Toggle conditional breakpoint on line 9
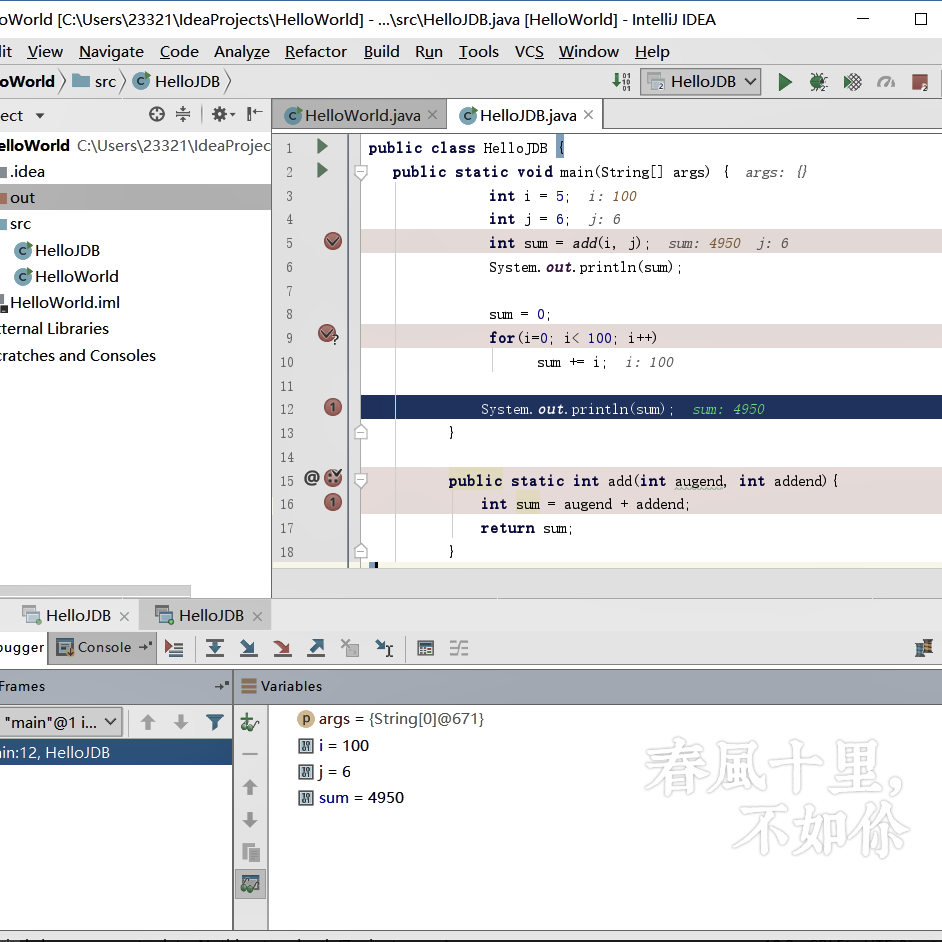The height and width of the screenshot is (942, 942). point(328,334)
